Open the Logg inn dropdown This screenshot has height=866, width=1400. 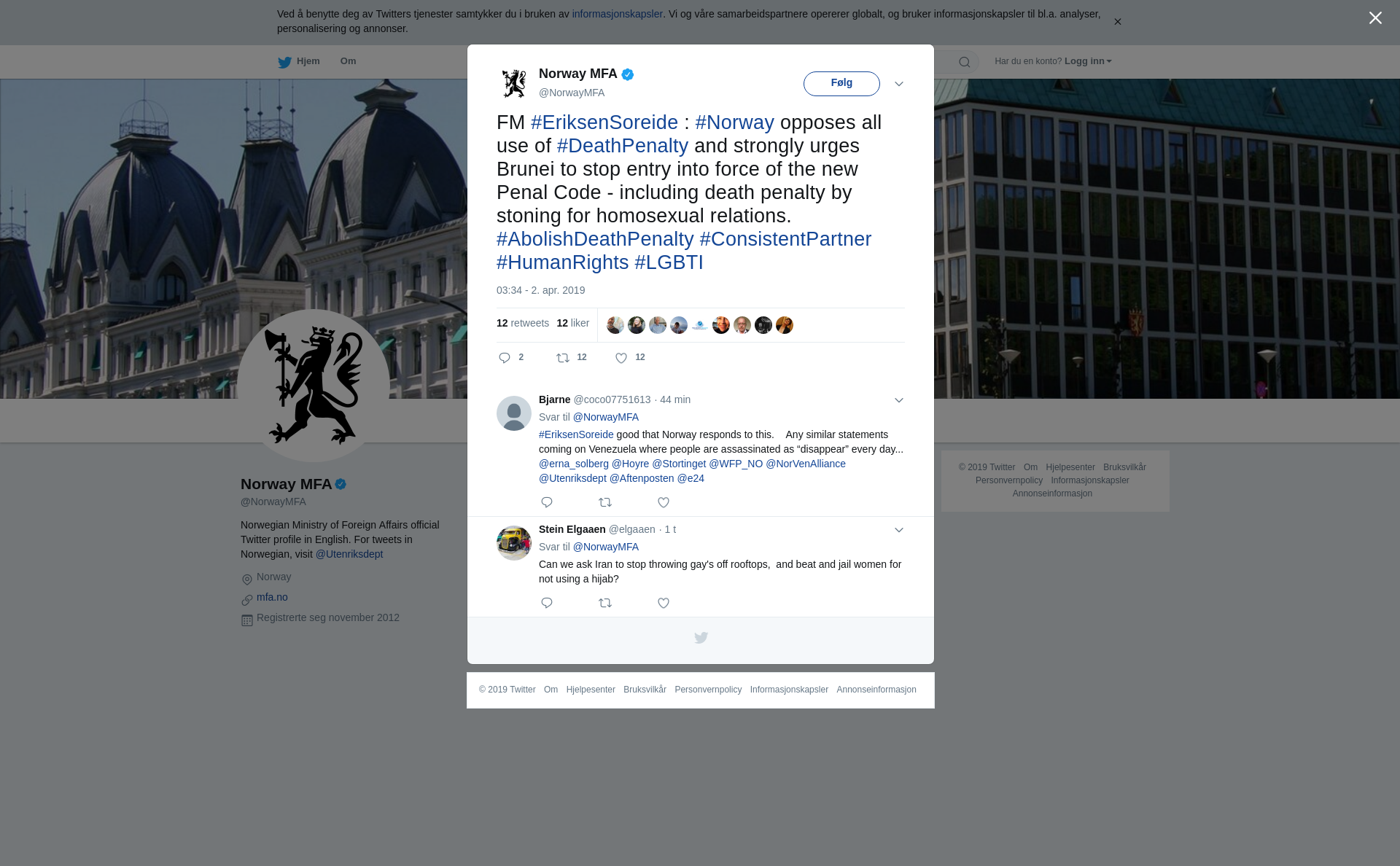point(1088,61)
